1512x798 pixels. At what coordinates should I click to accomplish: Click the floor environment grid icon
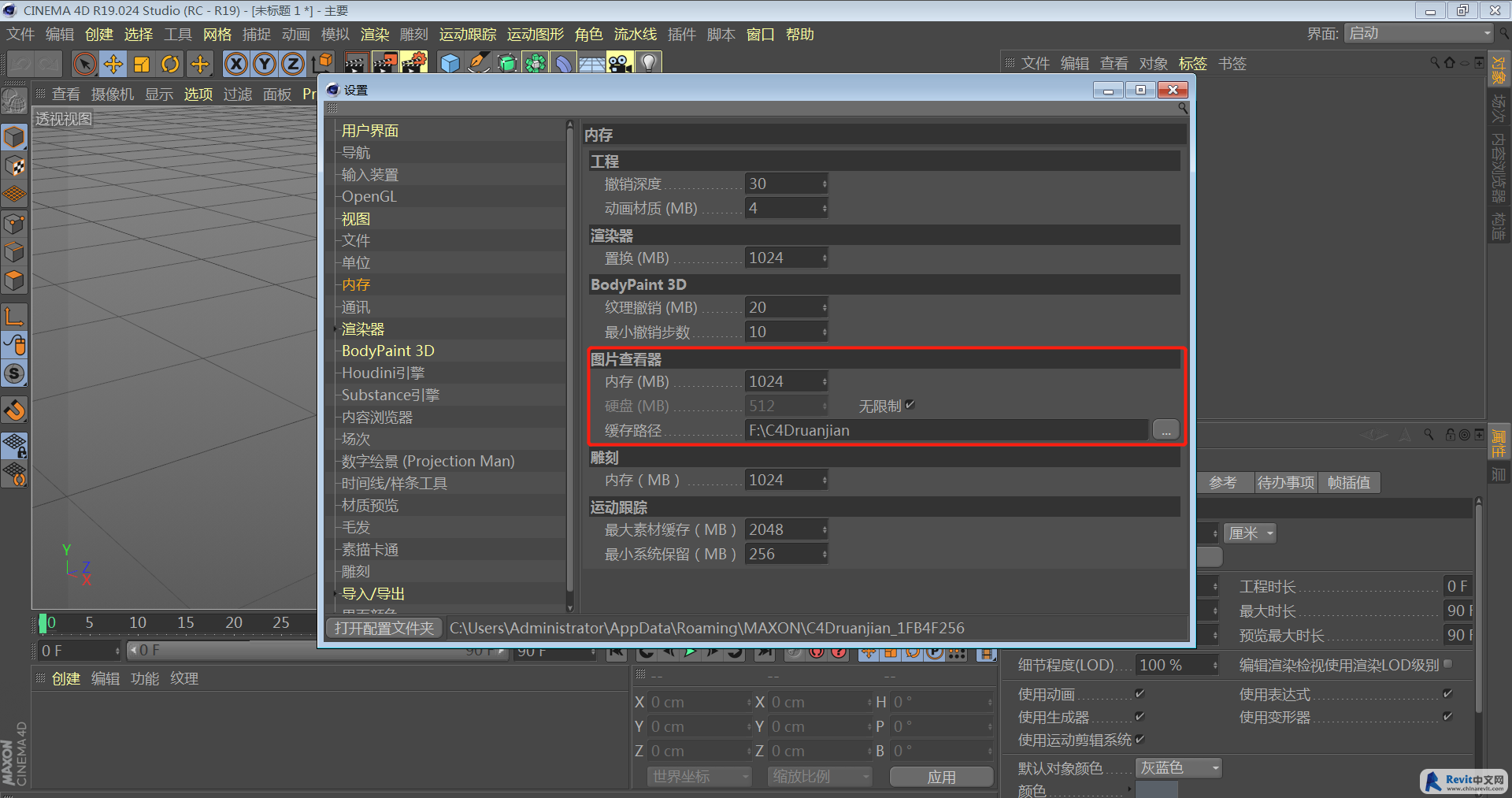[591, 63]
